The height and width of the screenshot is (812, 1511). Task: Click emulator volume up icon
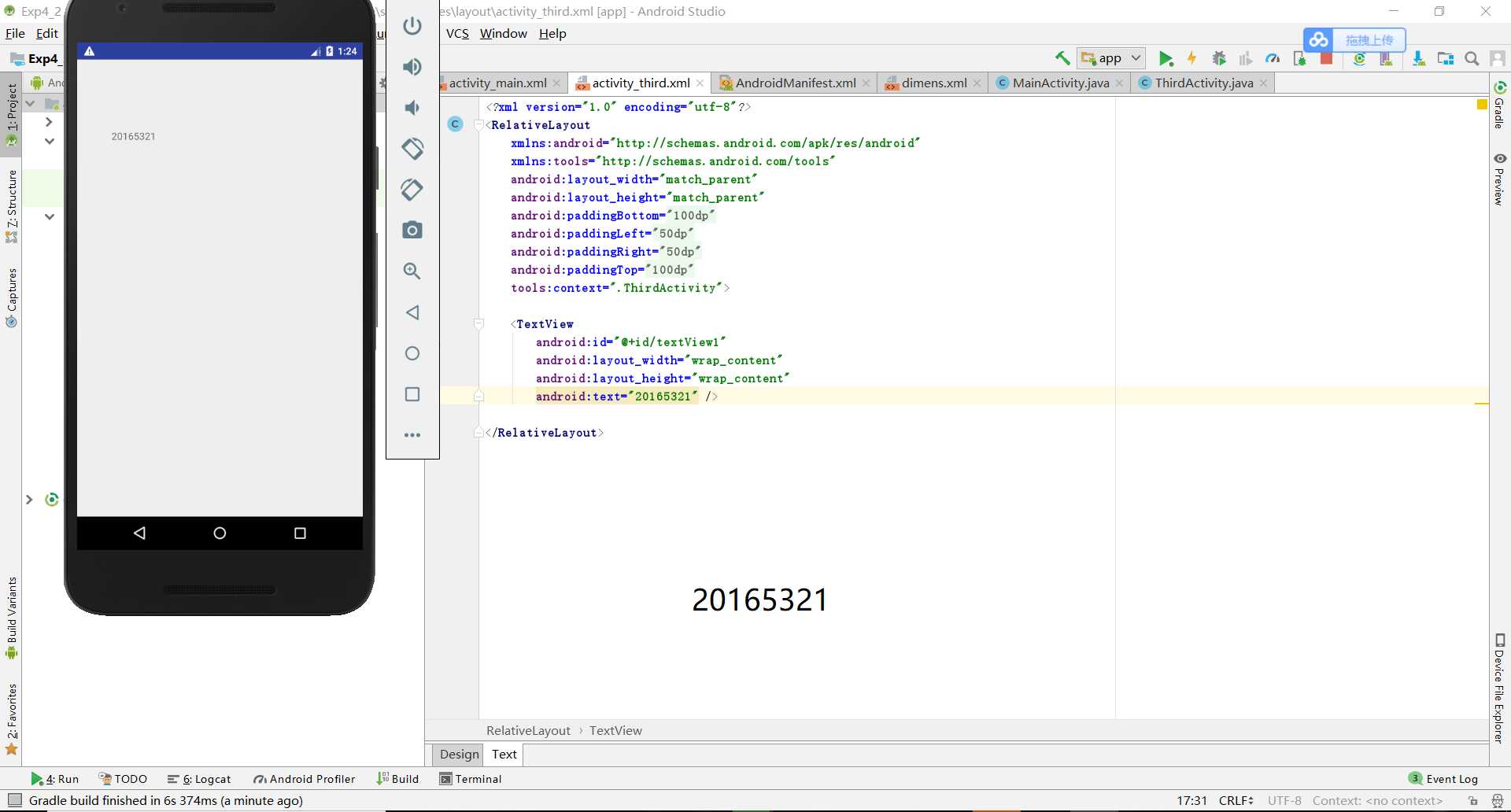pos(412,67)
